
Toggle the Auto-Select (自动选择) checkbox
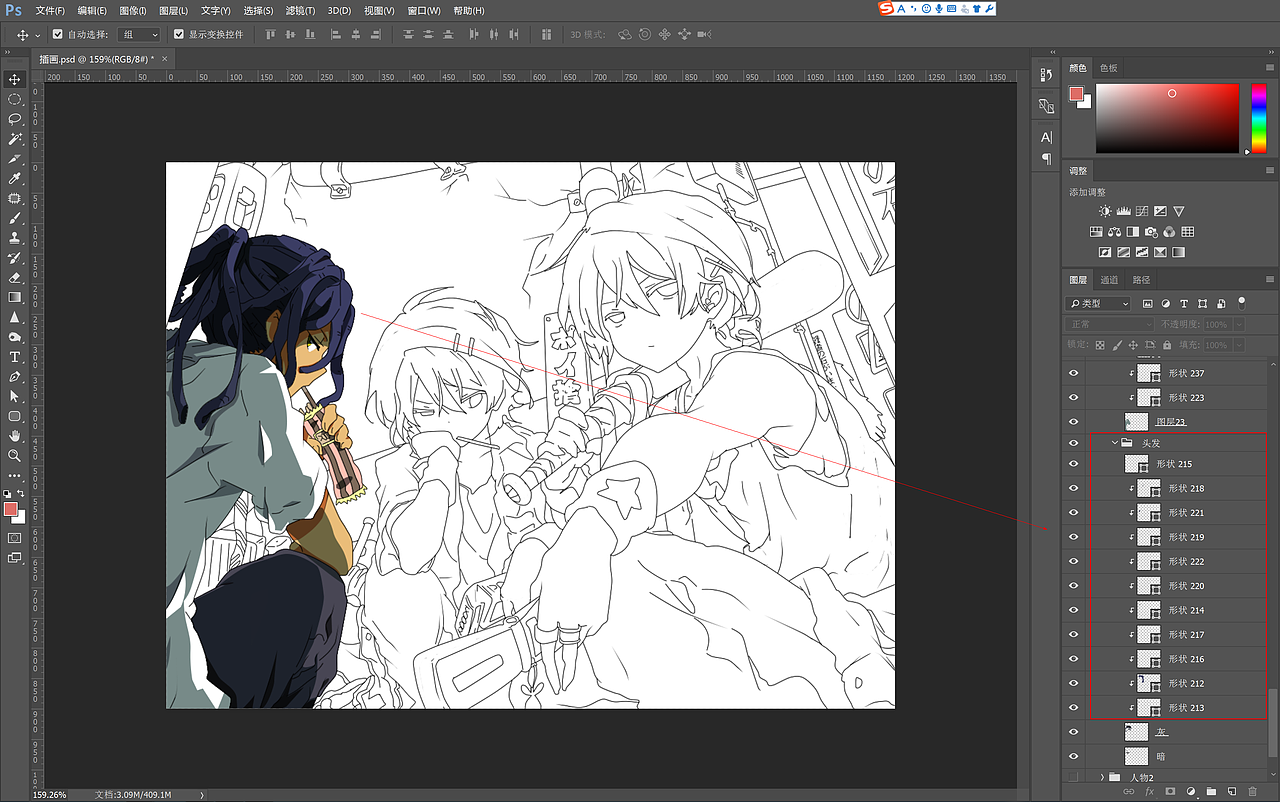point(58,35)
